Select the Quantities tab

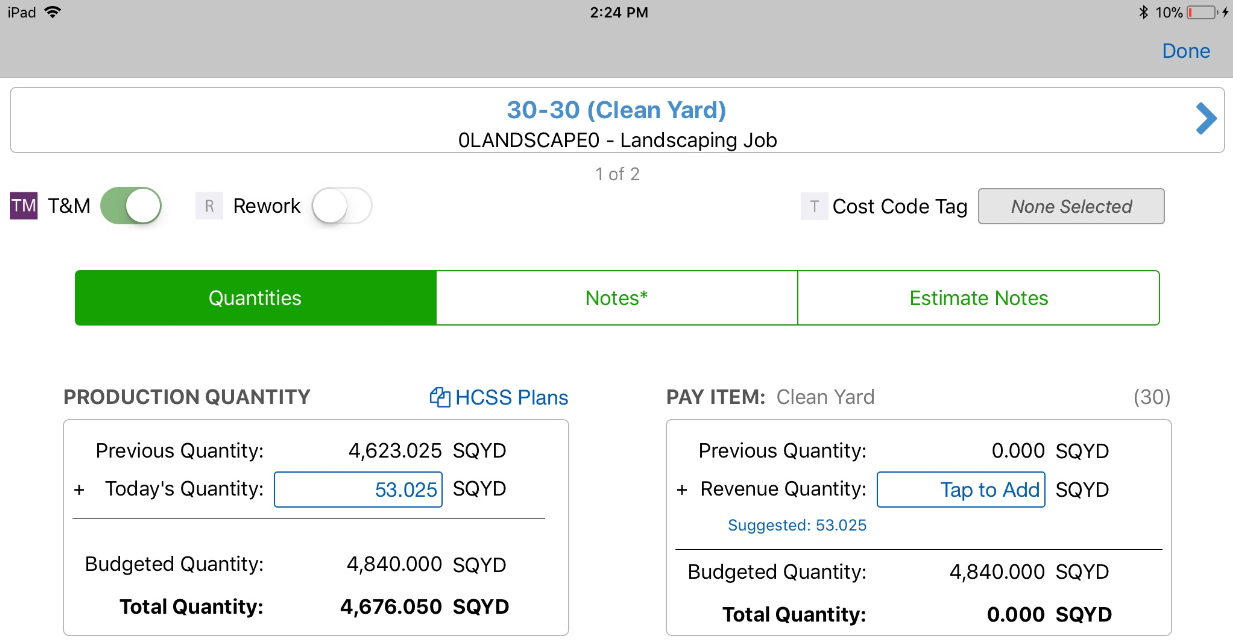[255, 297]
